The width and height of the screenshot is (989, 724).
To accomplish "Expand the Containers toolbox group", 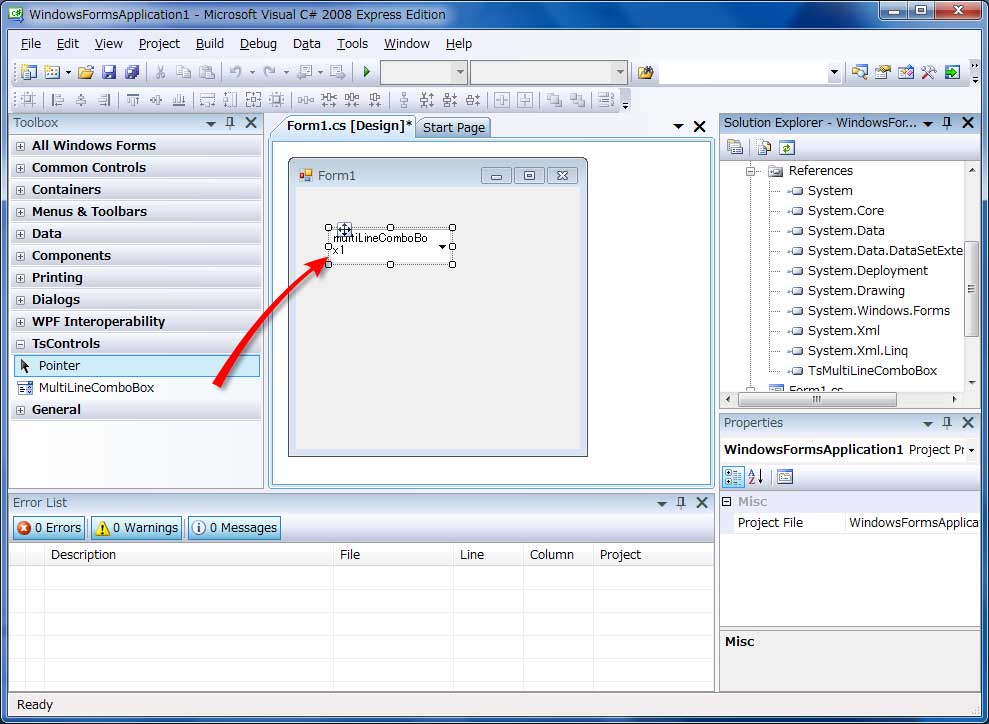I will (20, 190).
